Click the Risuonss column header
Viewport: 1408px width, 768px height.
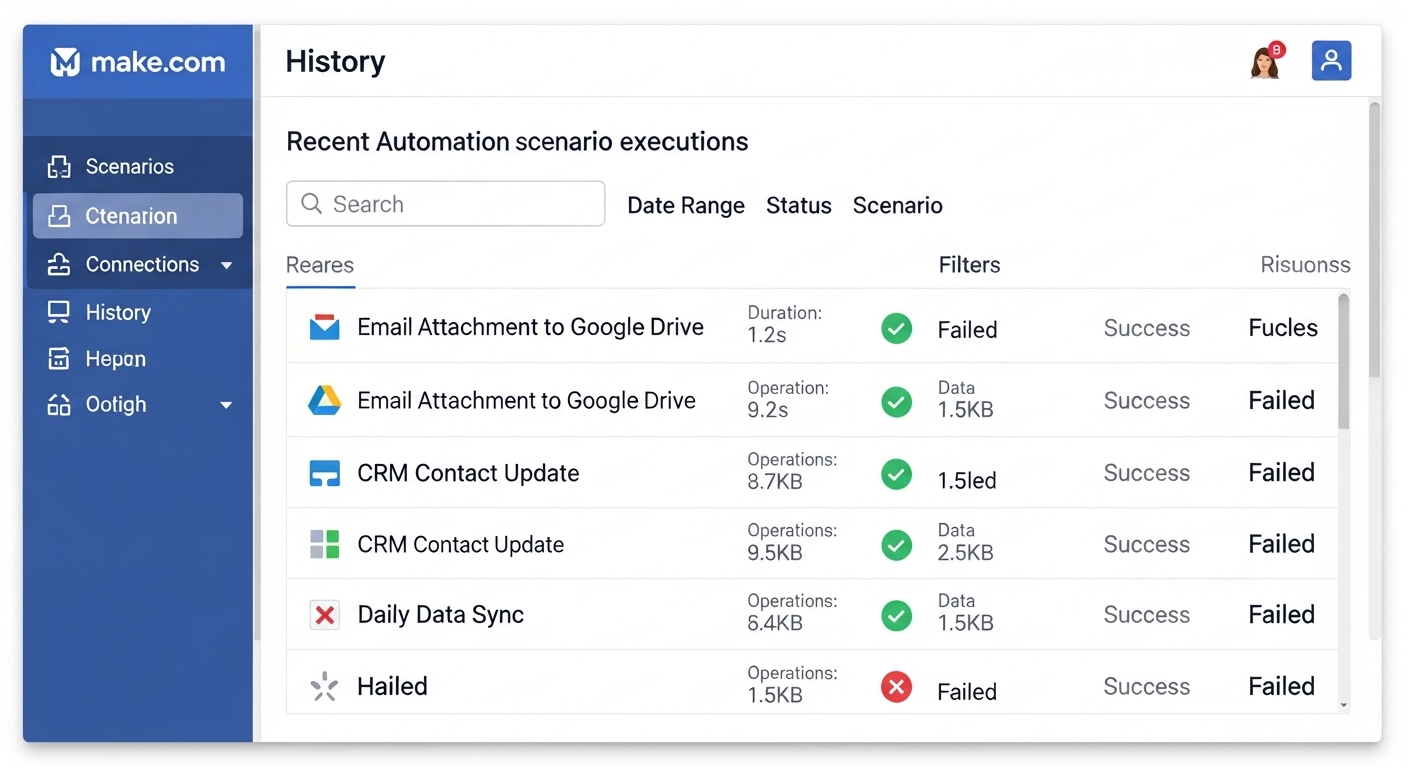pos(1305,265)
